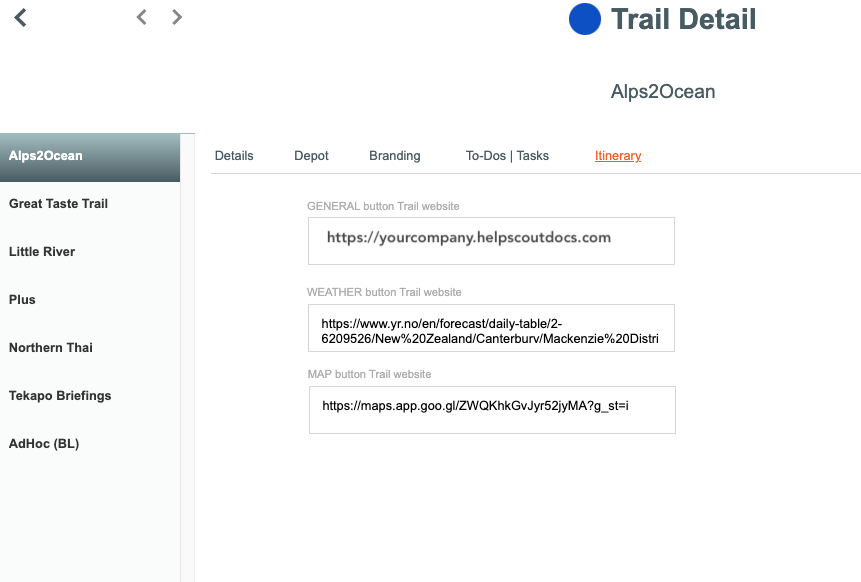
Task: Click the Alps2Ocean title under Trail Detail
Action: tap(663, 91)
